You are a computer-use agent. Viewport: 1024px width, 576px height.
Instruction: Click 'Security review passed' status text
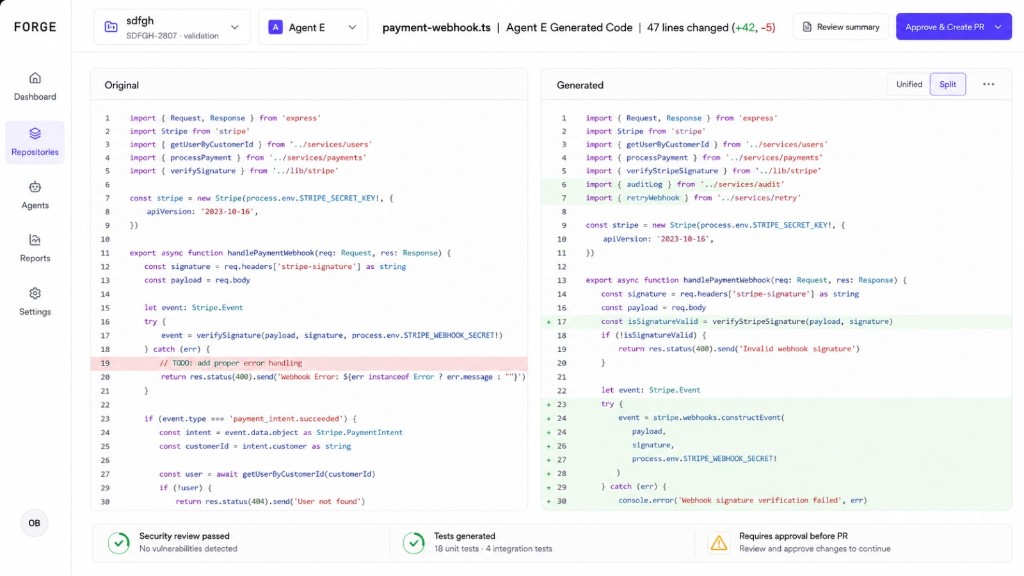184,536
